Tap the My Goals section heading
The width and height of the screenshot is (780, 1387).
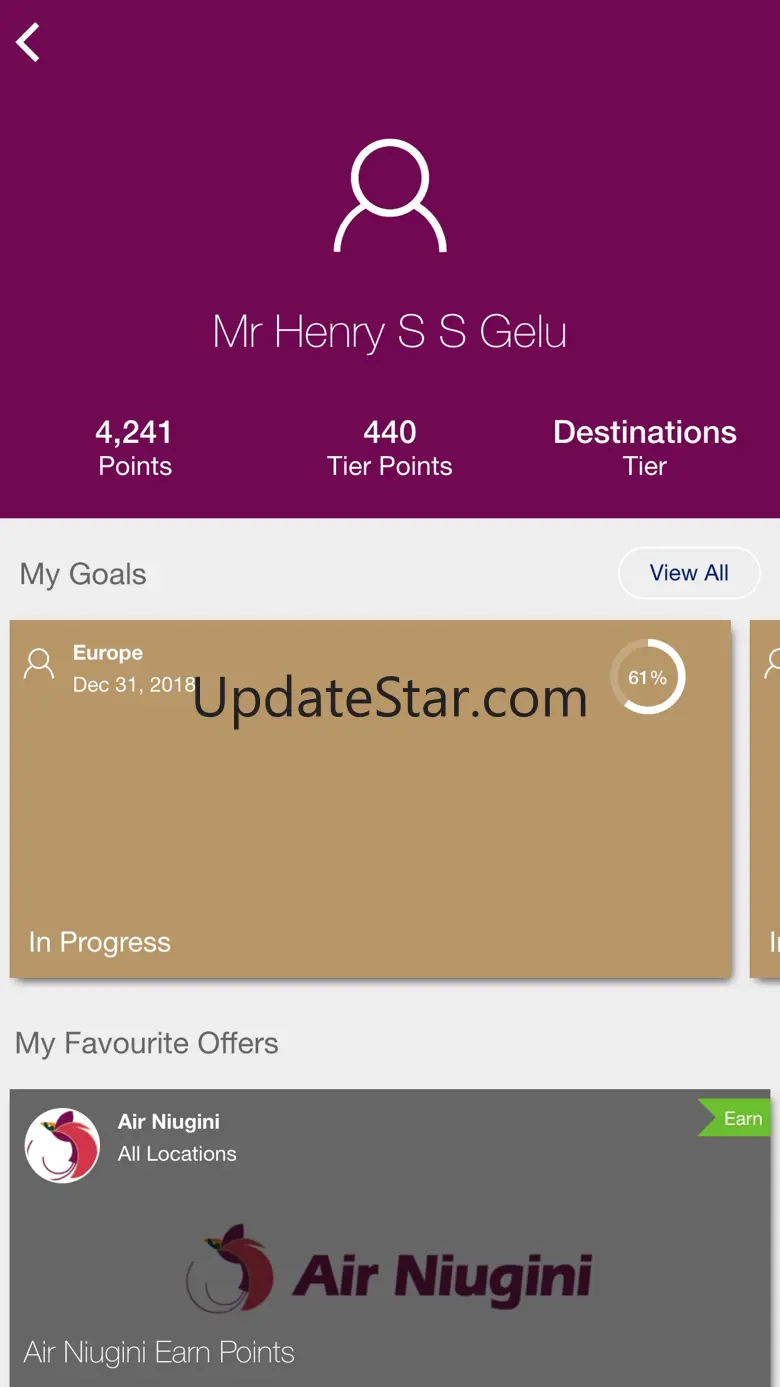[x=83, y=574]
